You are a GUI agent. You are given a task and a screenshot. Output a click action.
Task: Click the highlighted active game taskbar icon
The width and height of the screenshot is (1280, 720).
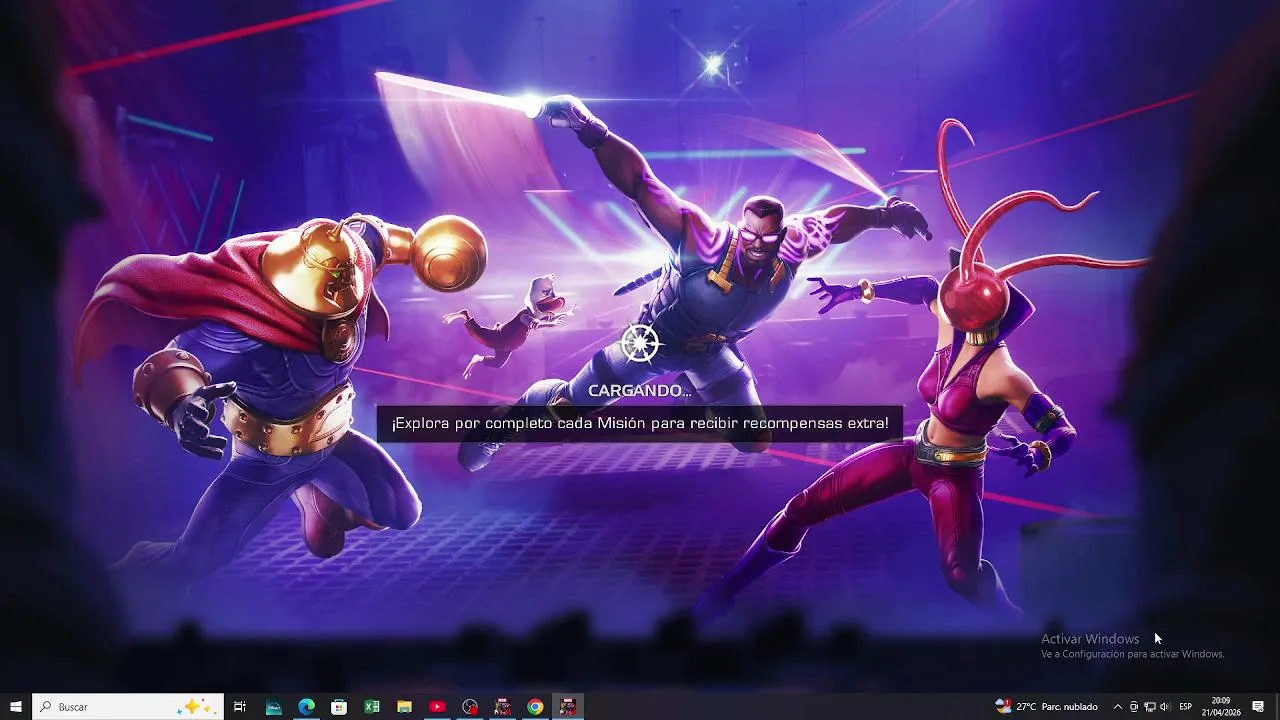(x=568, y=707)
